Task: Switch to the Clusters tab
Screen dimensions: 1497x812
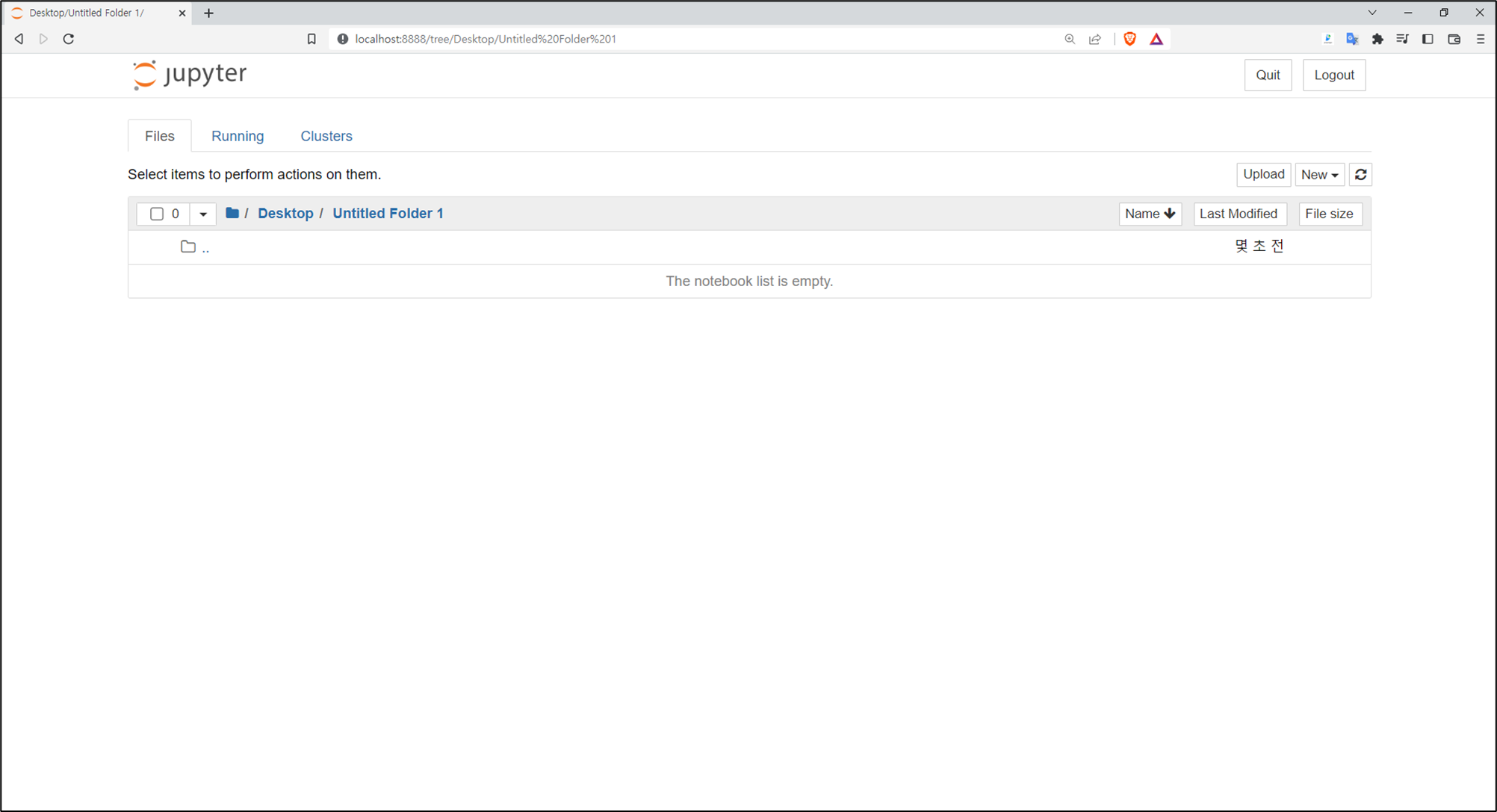Action: tap(326, 136)
